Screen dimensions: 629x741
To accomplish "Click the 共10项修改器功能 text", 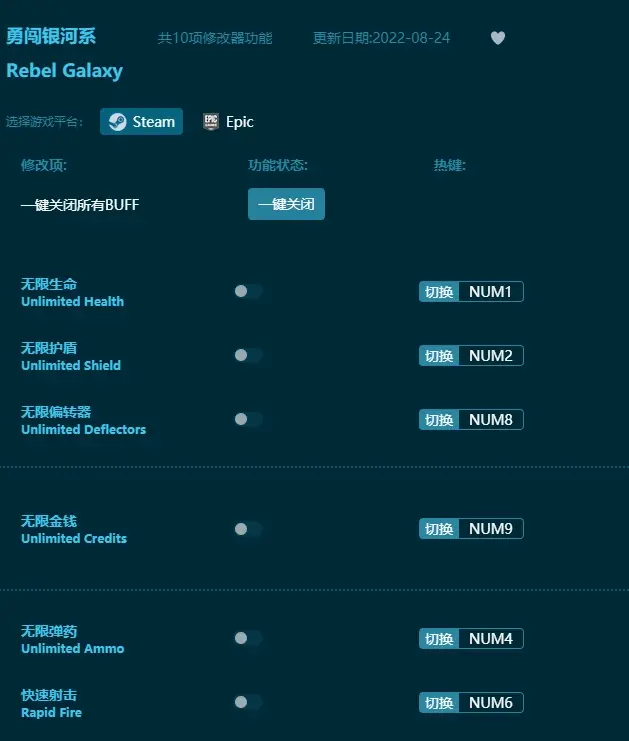I will [x=215, y=38].
